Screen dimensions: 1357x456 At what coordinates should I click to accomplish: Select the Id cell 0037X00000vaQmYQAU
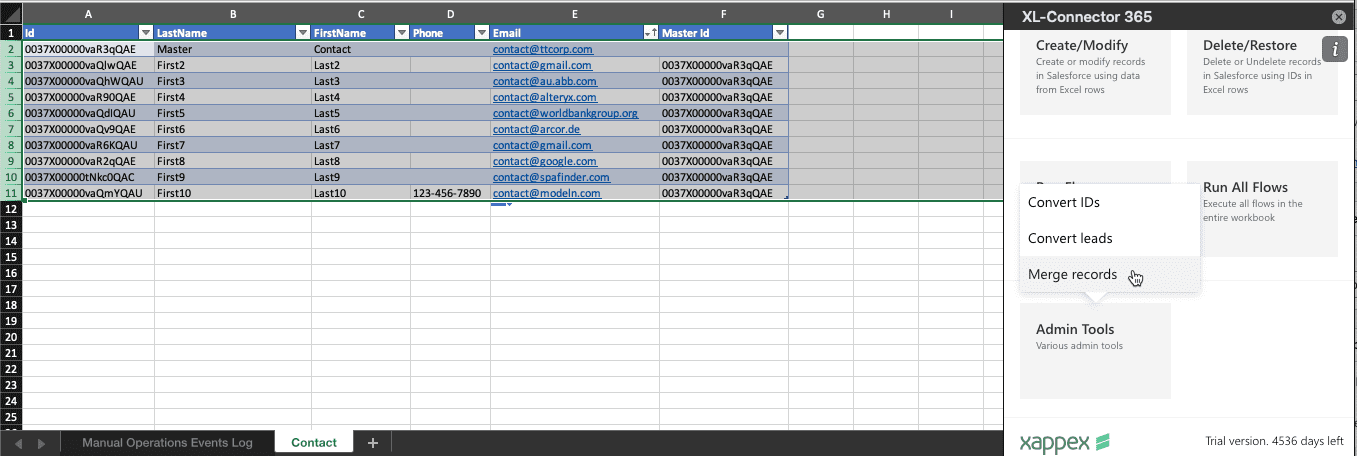[x=88, y=193]
